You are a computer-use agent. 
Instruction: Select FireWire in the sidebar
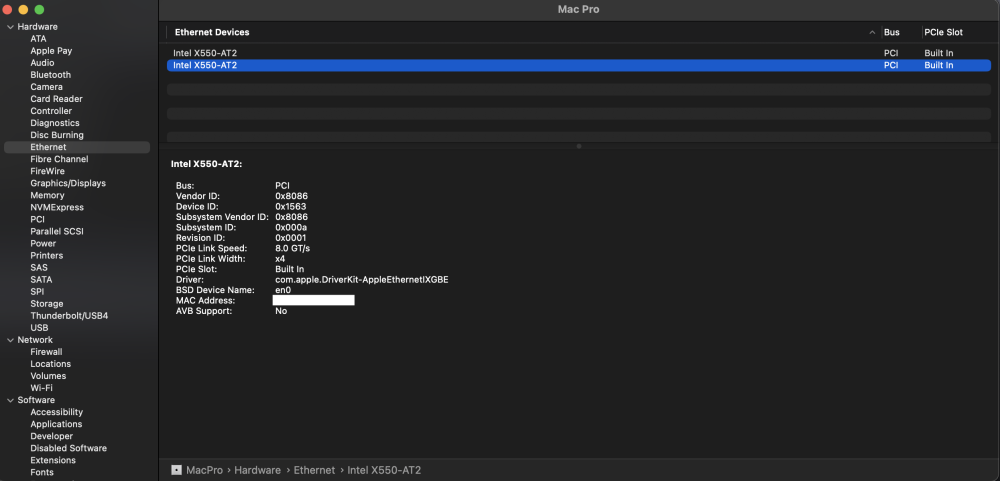pos(47,171)
